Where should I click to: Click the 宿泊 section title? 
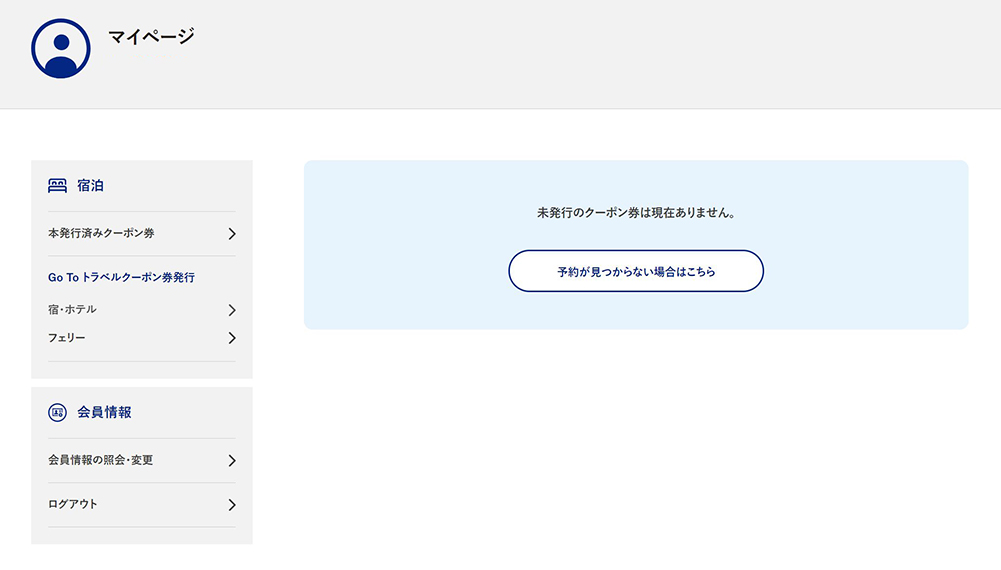[90, 186]
